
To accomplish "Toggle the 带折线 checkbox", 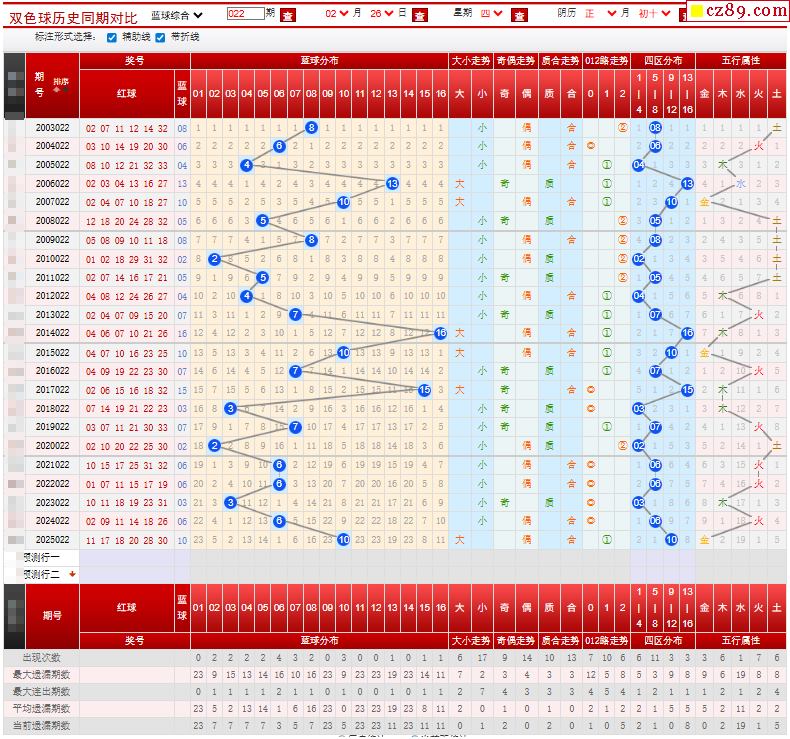I will (x=160, y=37).
